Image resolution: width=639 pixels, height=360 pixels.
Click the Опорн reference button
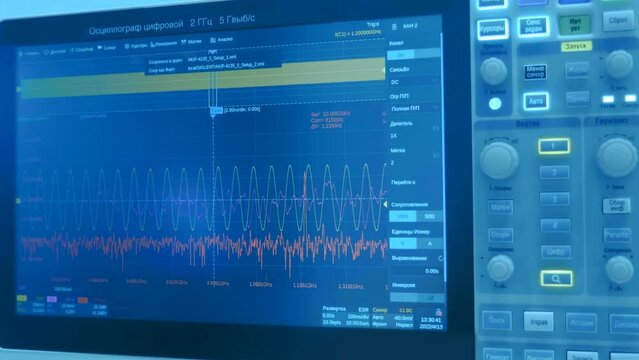(501, 234)
